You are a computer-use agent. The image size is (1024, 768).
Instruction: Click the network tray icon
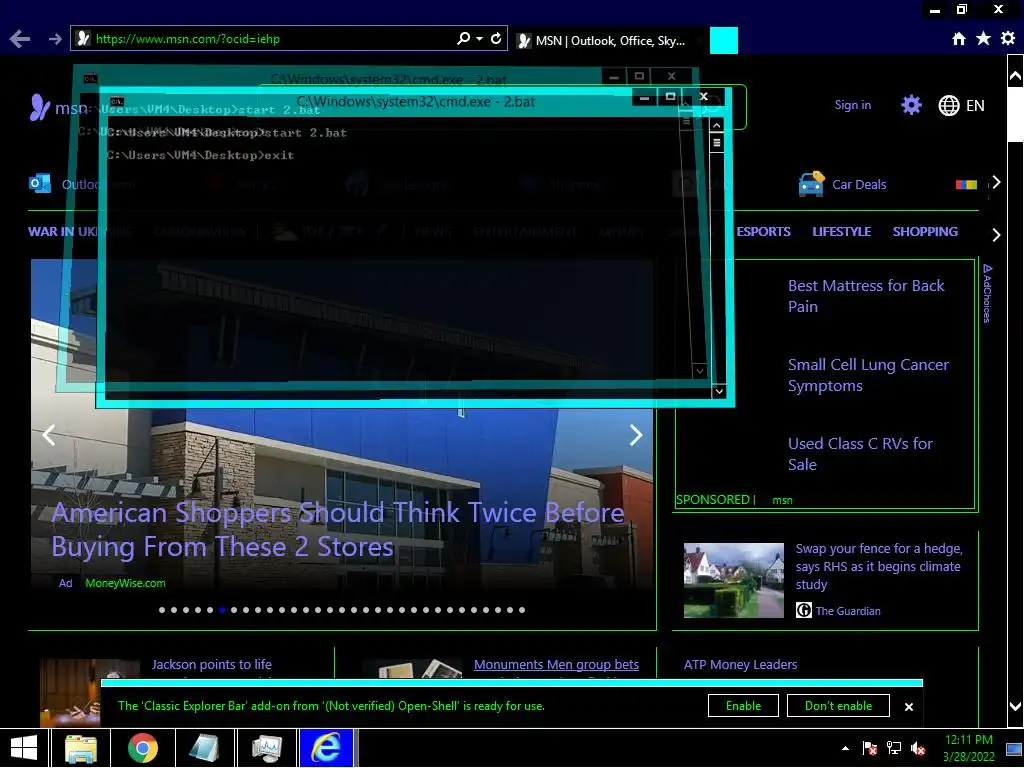(x=894, y=748)
